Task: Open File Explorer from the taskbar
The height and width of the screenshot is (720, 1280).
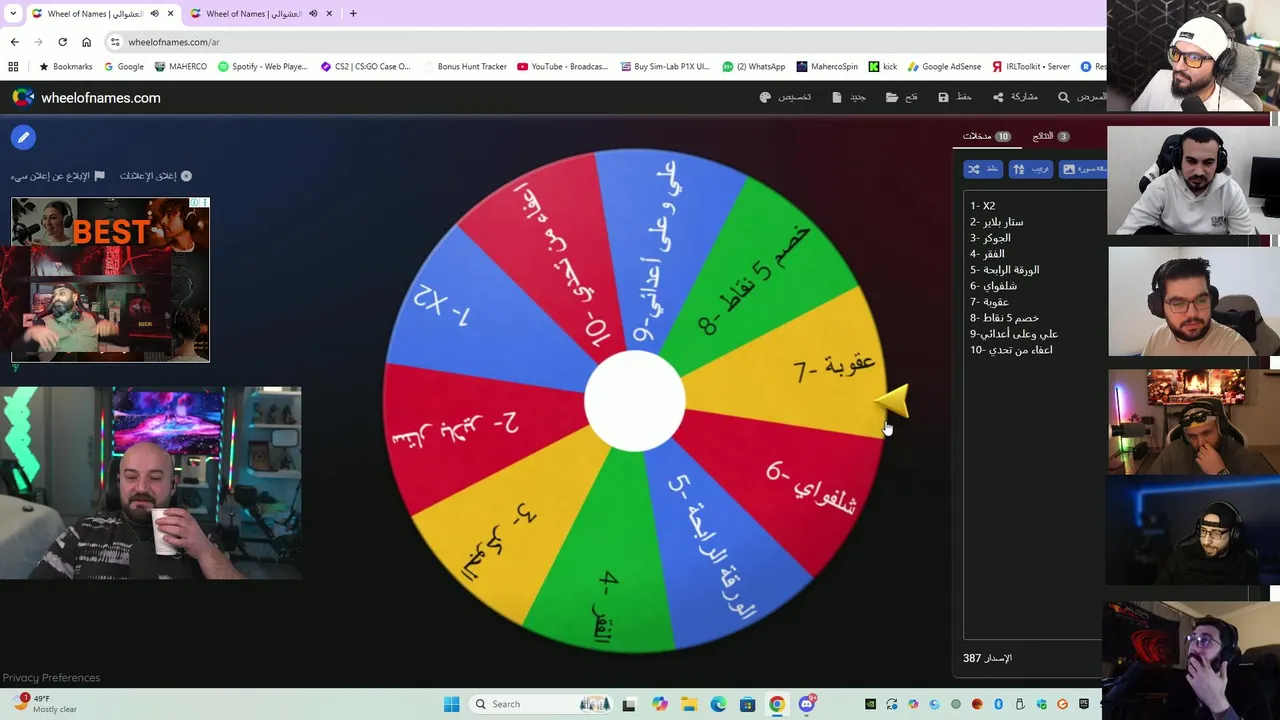Action: [689, 704]
